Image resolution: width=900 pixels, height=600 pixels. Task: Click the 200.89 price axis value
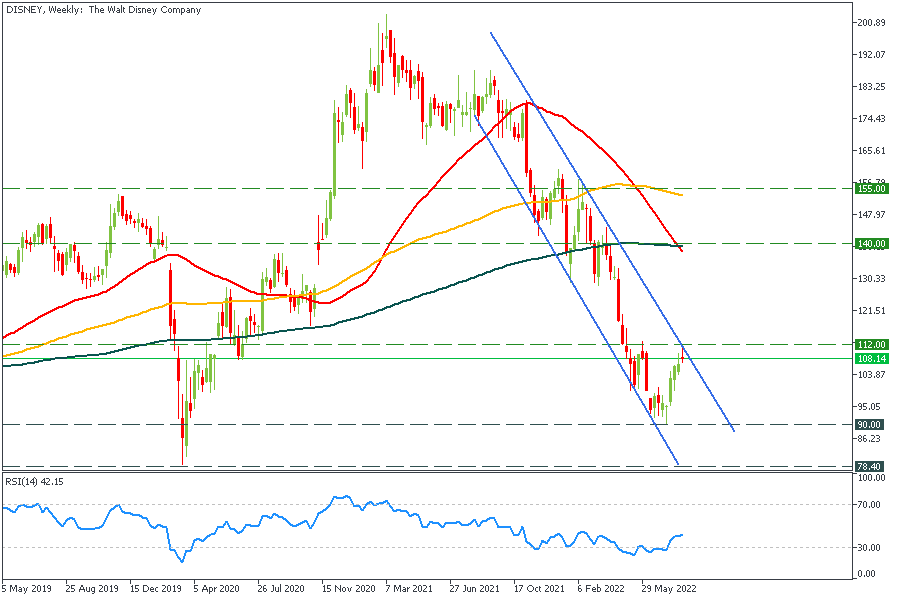click(x=873, y=23)
